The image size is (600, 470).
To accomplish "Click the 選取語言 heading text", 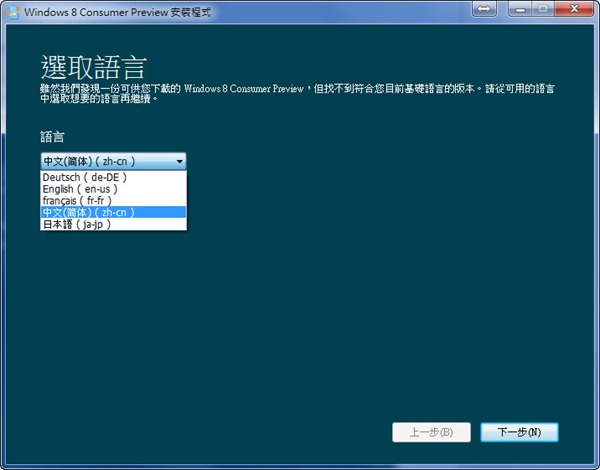I will tap(94, 67).
